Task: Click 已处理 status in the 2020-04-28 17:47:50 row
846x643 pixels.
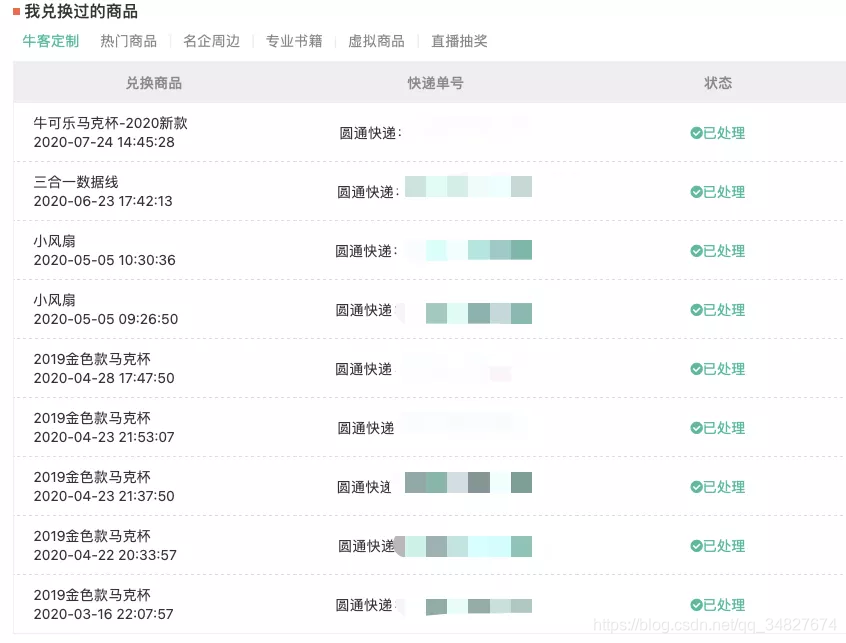Action: click(x=724, y=369)
